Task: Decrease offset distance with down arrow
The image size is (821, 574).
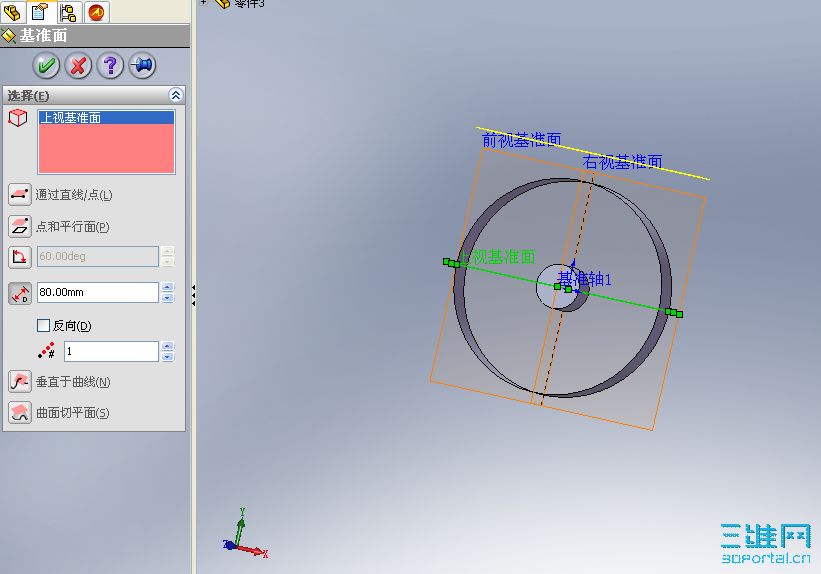Action: tap(168, 298)
